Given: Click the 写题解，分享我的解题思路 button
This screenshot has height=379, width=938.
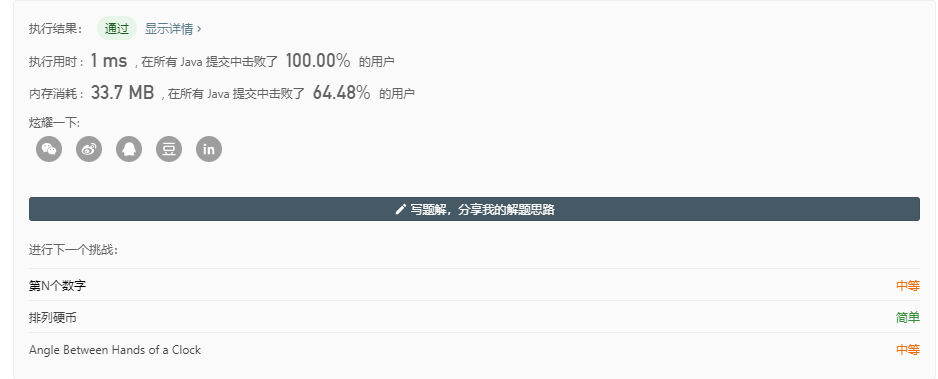Looking at the screenshot, I should tap(474, 209).
